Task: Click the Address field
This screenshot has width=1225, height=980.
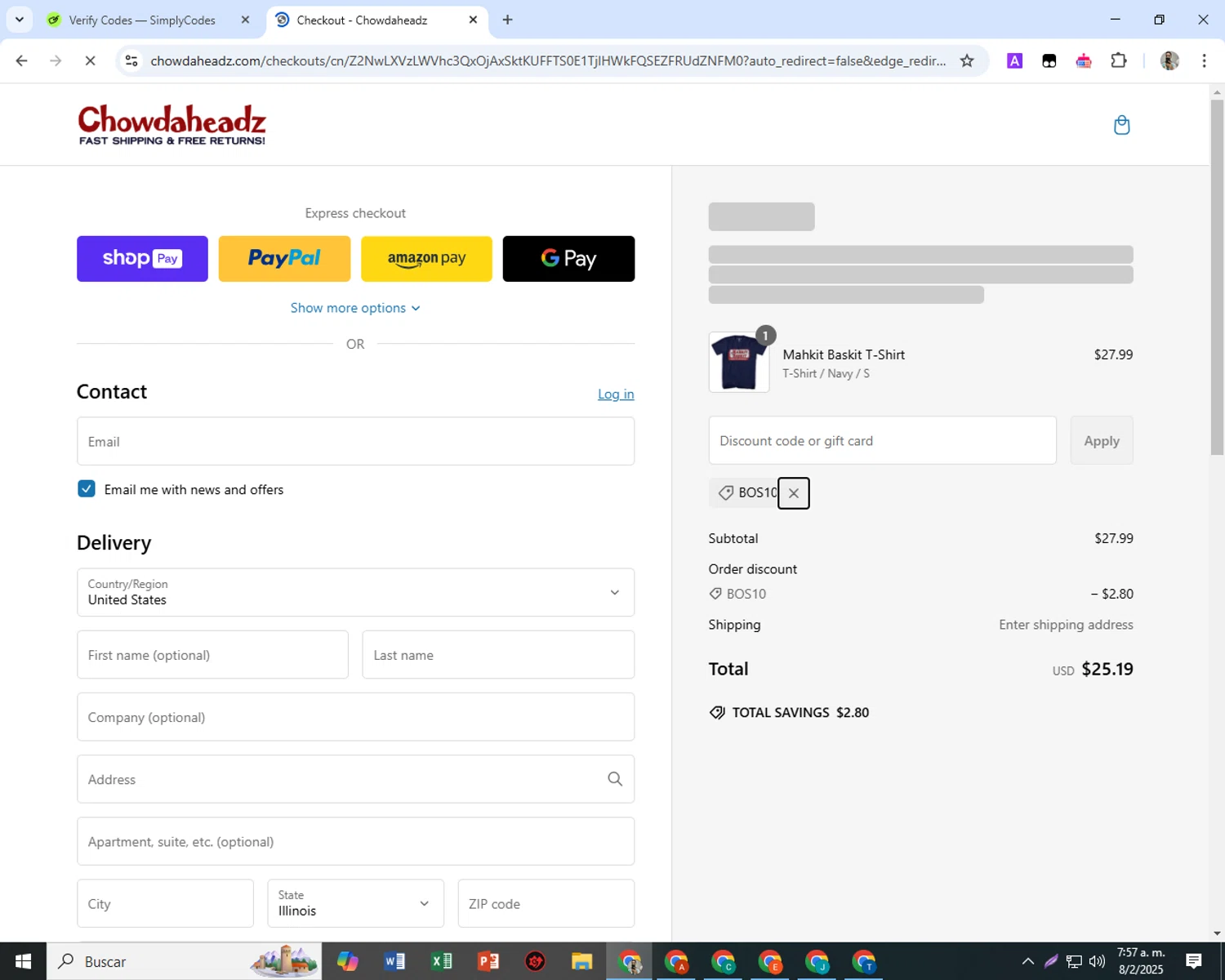Action: 355,779
